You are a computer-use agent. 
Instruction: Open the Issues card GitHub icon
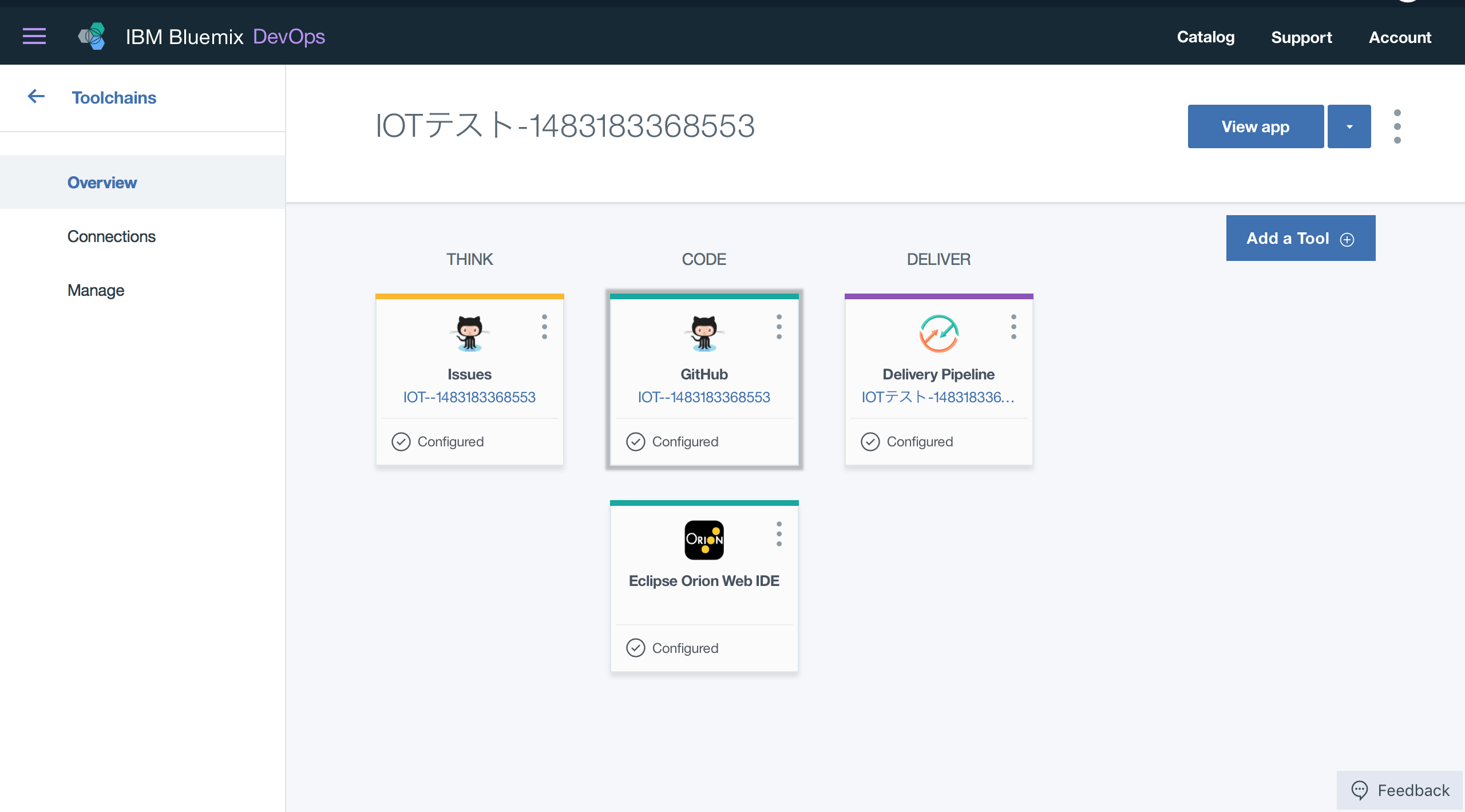pyautogui.click(x=469, y=333)
